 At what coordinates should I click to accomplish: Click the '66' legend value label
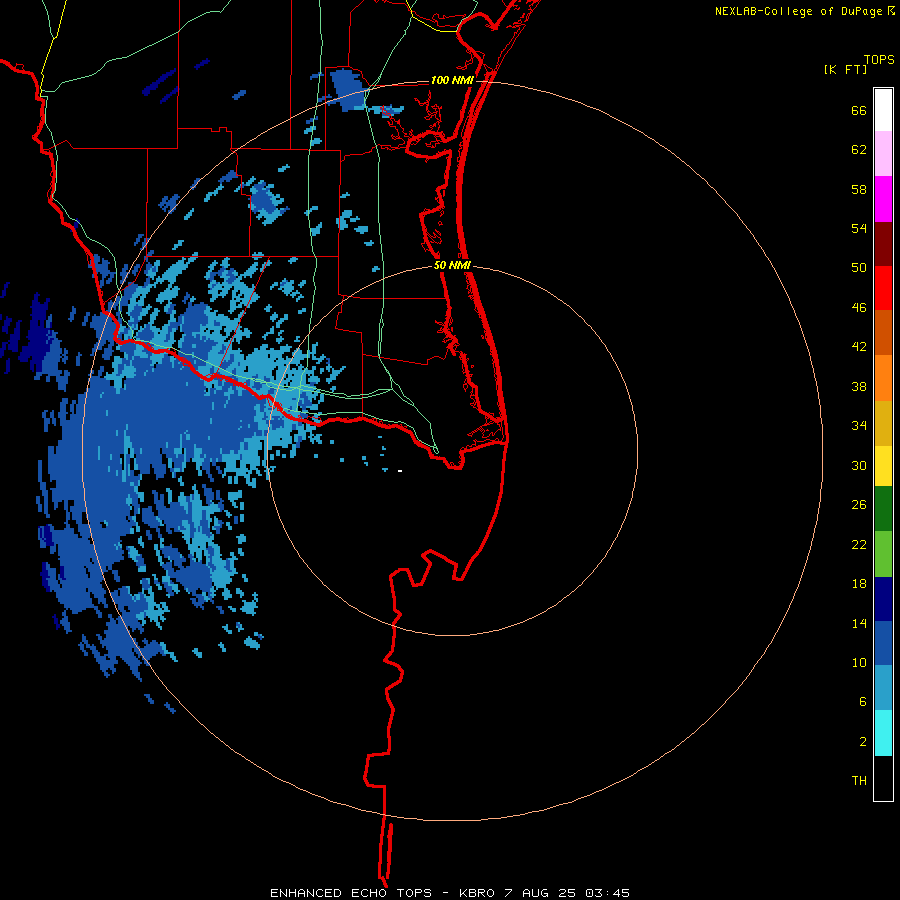[x=859, y=111]
